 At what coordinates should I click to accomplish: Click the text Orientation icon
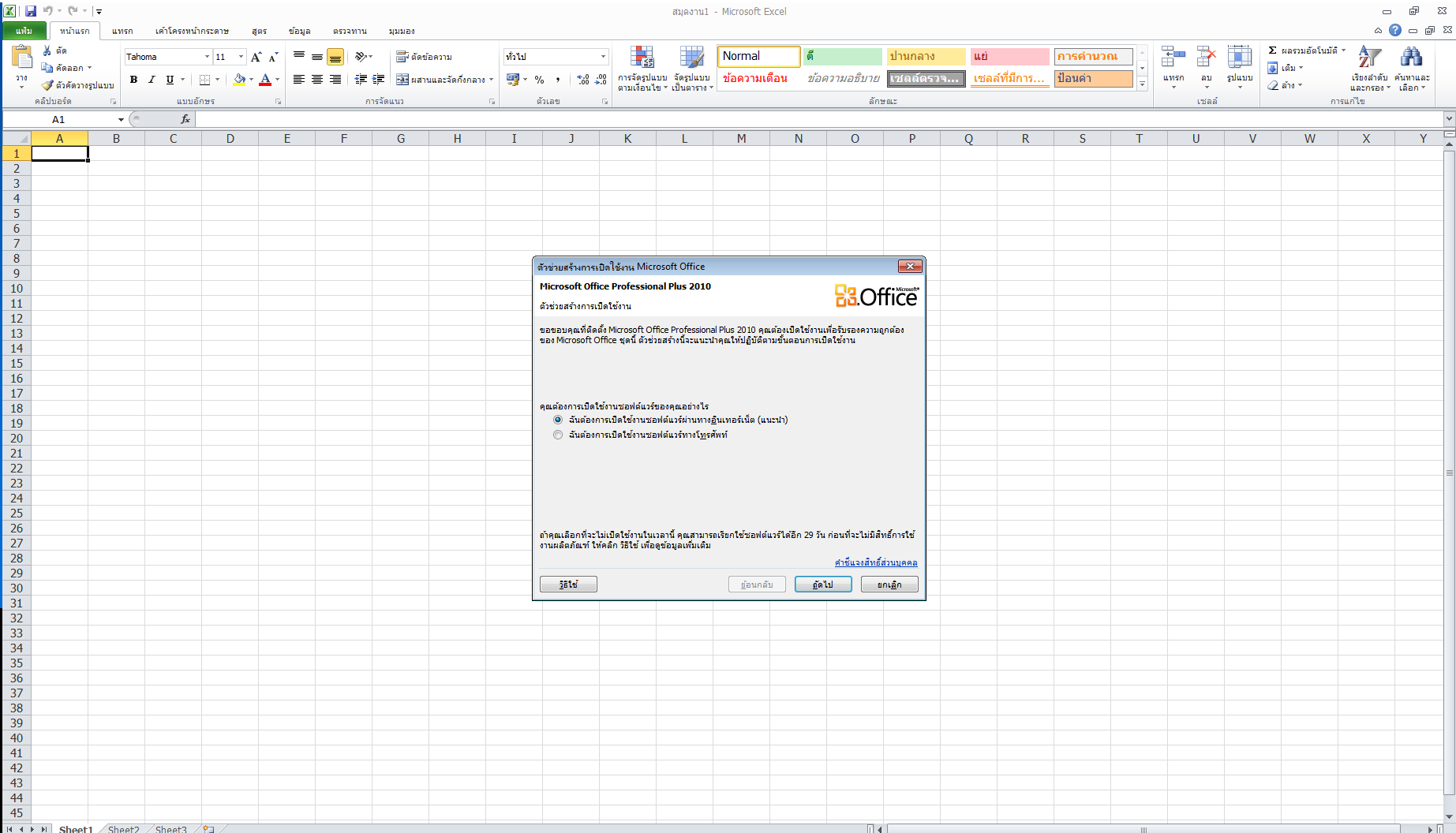361,57
